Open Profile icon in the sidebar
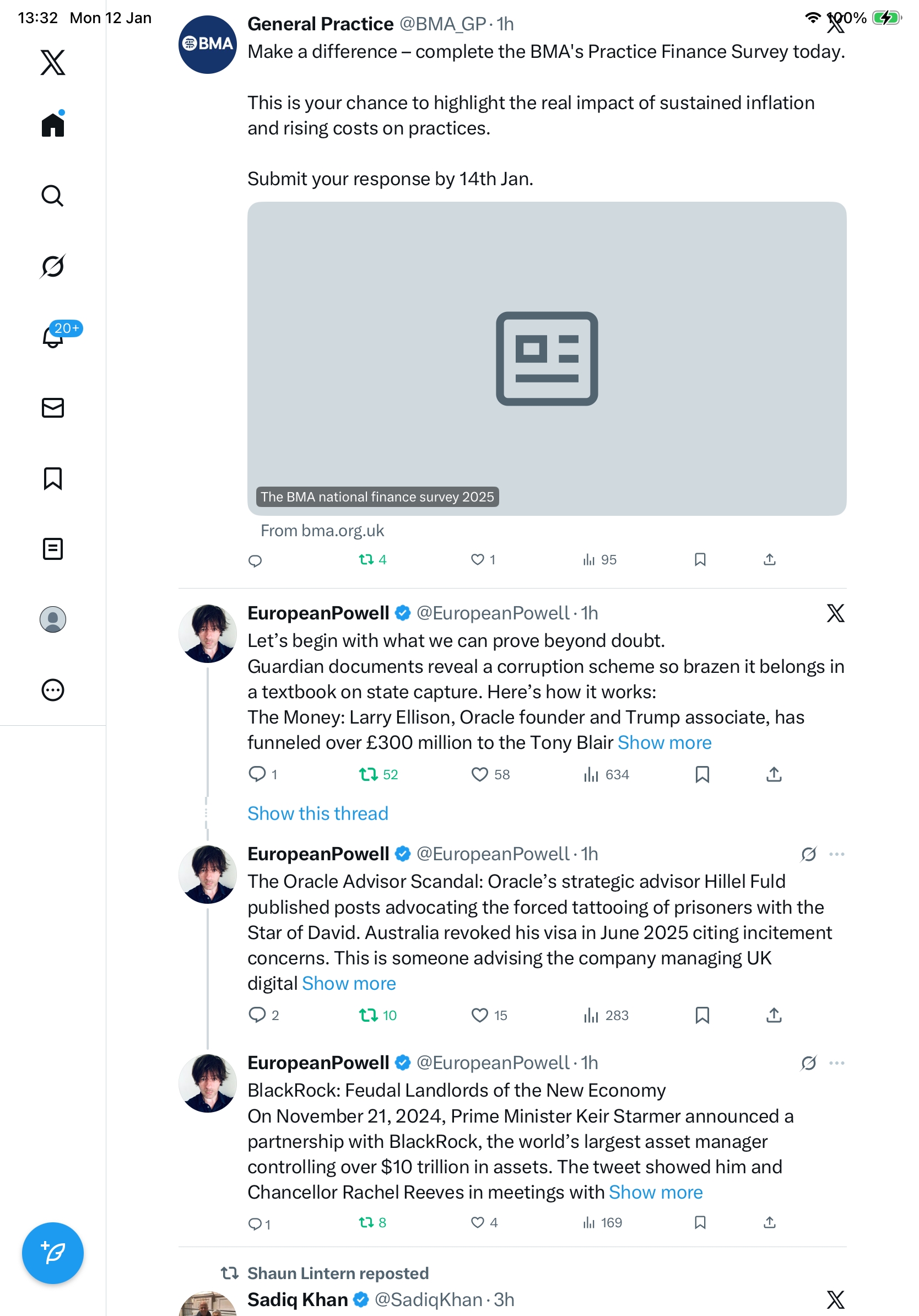This screenshot has height=1316, width=919. (53, 619)
